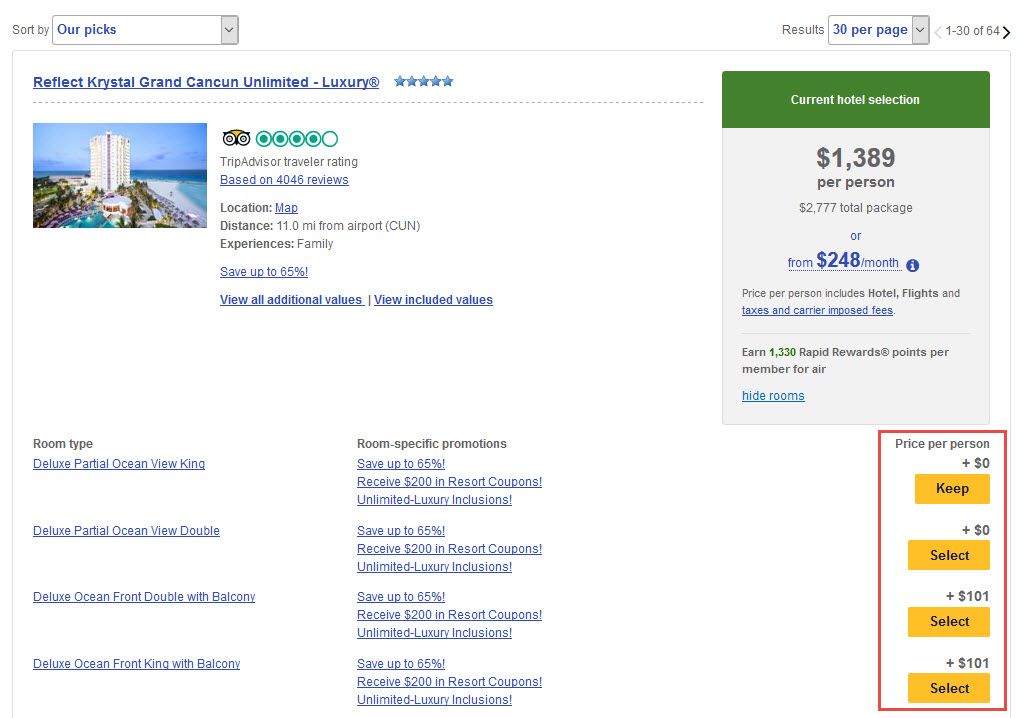1022x718 pixels.
Task: Click the 'Experiences: Family' text
Action: click(276, 244)
